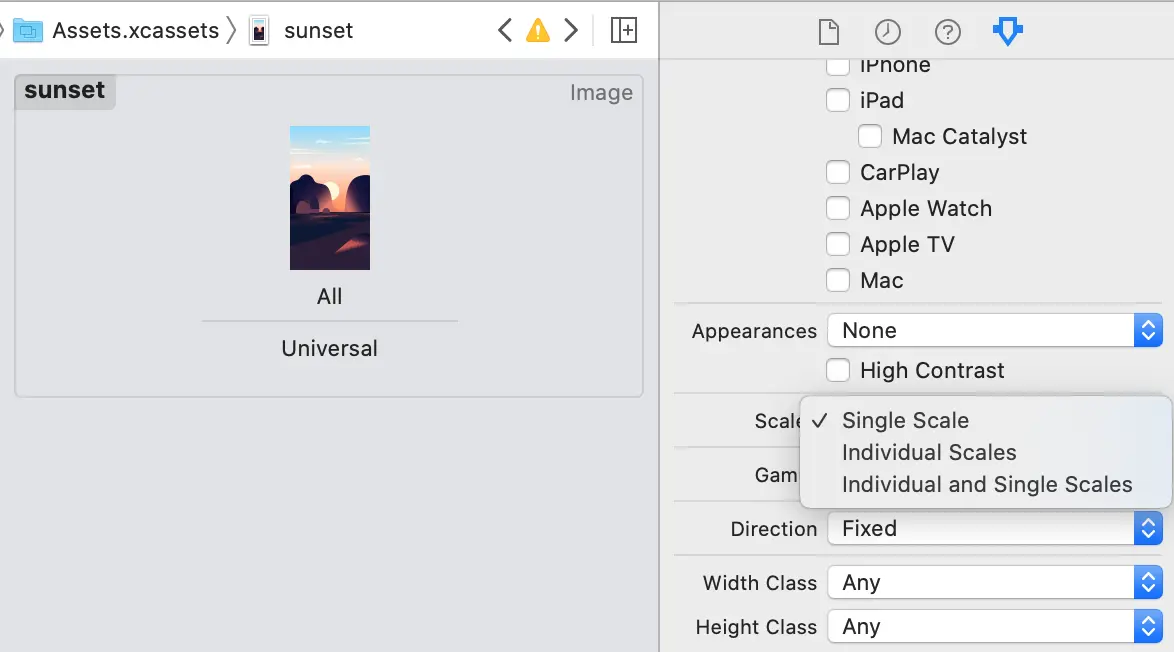Click the add editor split icon

click(x=623, y=31)
